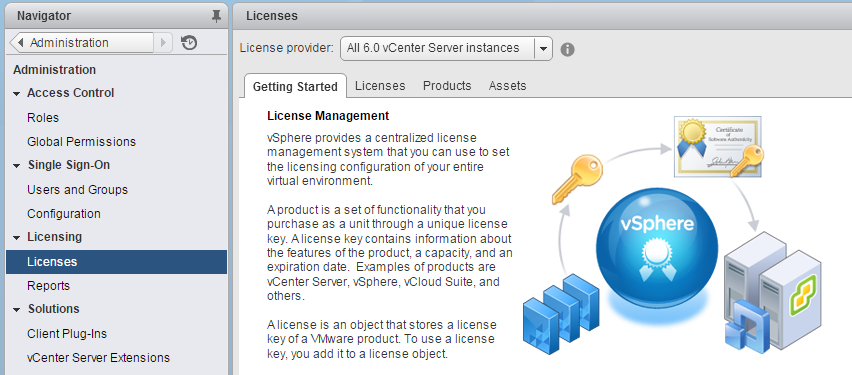
Task: Open Client Plug-Ins
Action: pyautogui.click(x=67, y=334)
